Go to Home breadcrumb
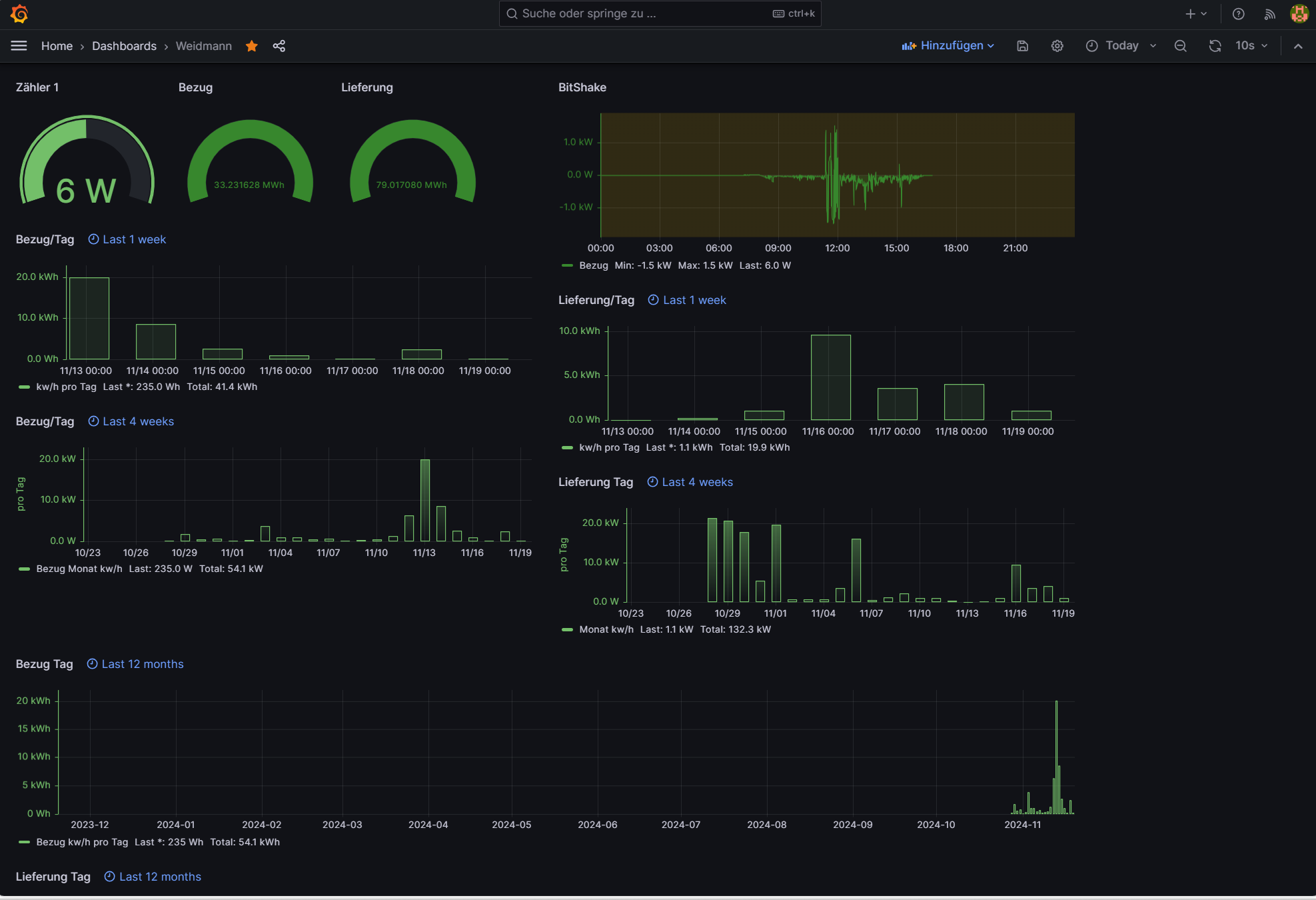This screenshot has width=1316, height=900. 57,46
